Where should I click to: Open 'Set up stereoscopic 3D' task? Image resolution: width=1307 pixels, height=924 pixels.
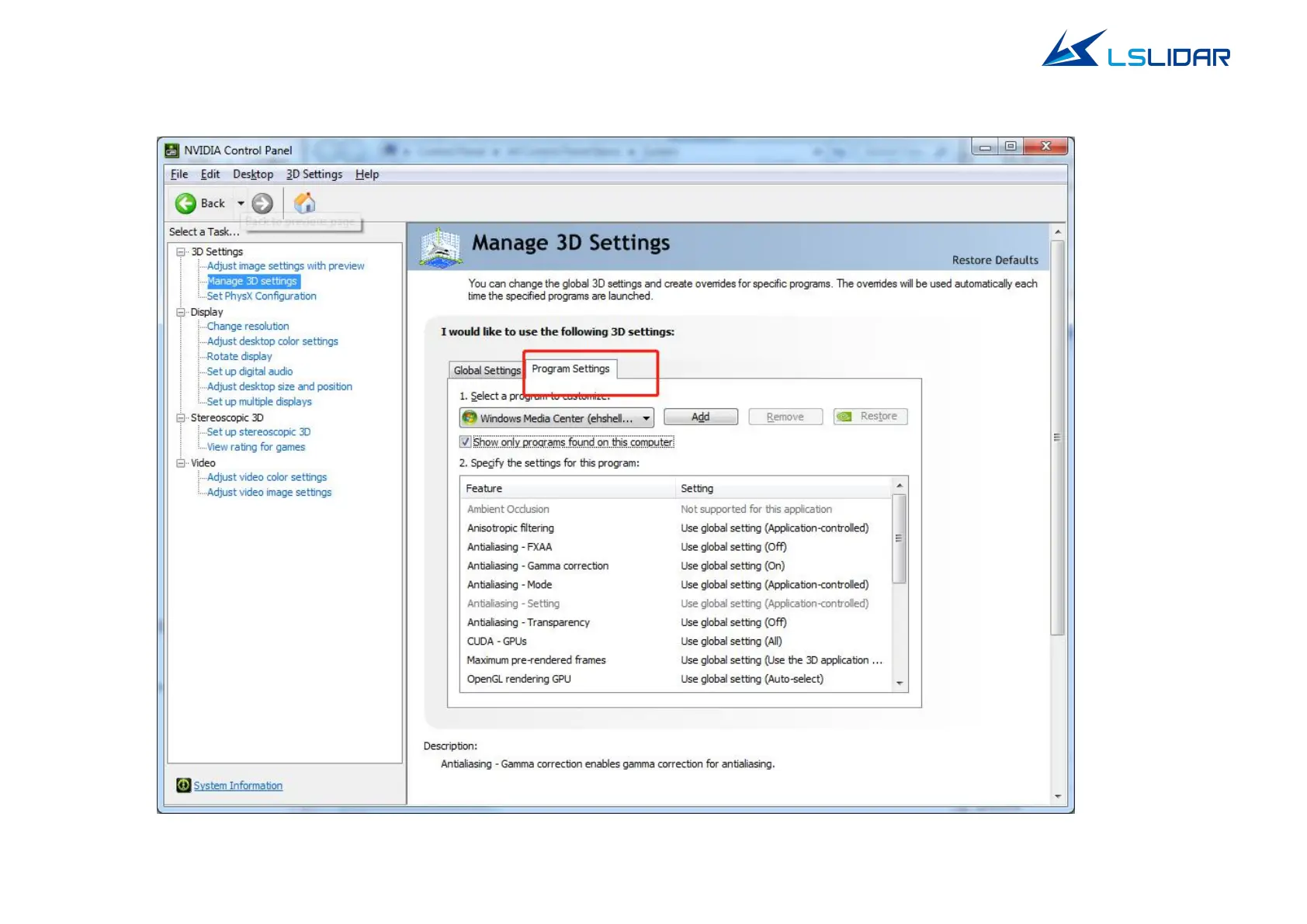click(x=258, y=432)
